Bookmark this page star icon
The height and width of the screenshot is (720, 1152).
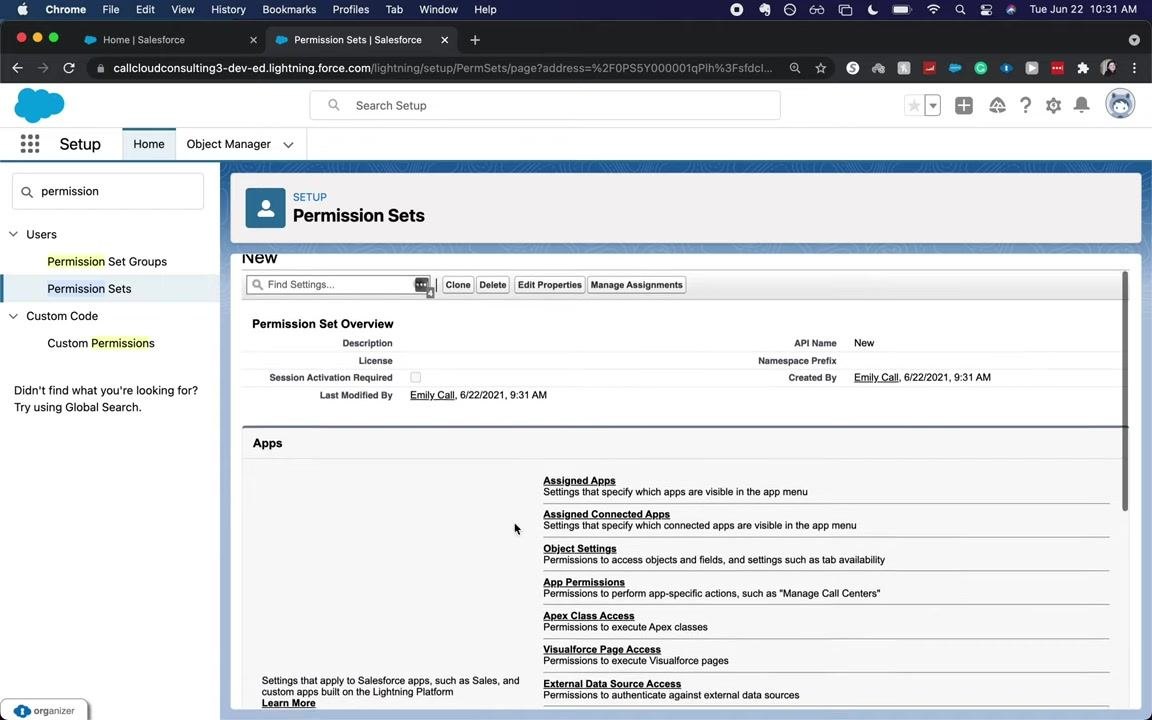click(x=821, y=68)
